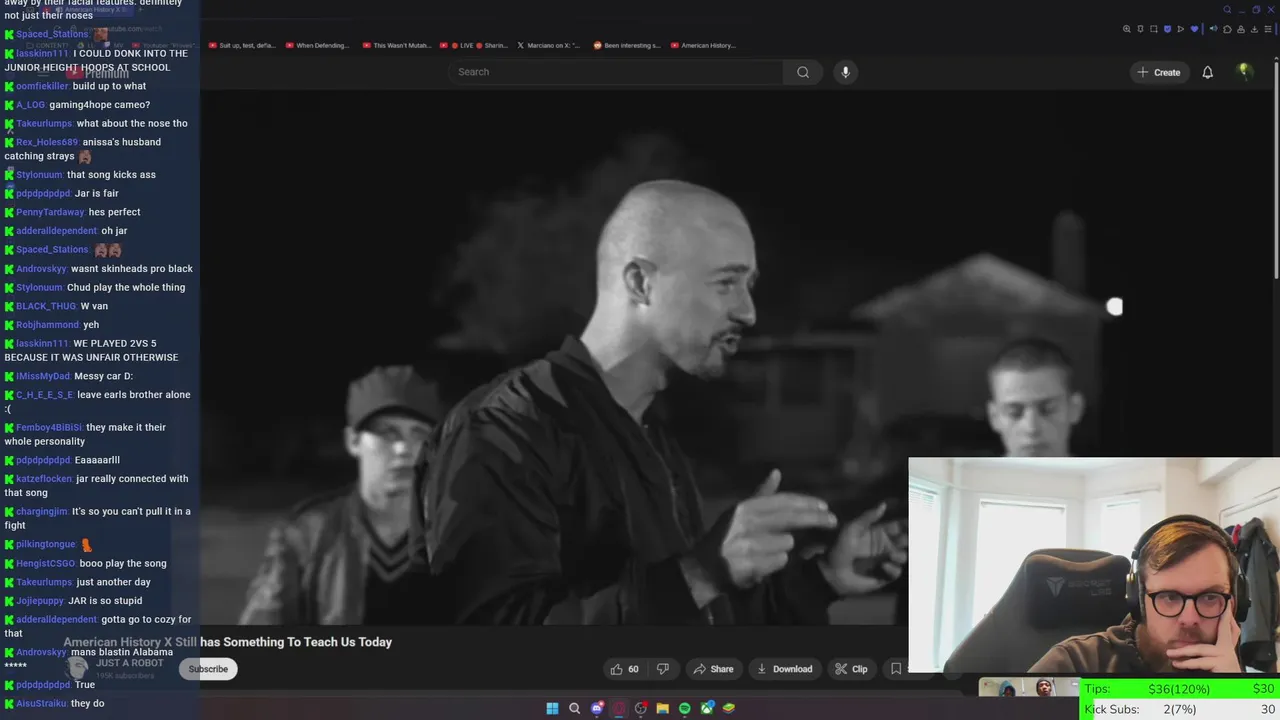Focus the YouTube search field
Screen dimensions: 1280x720
pos(615,72)
